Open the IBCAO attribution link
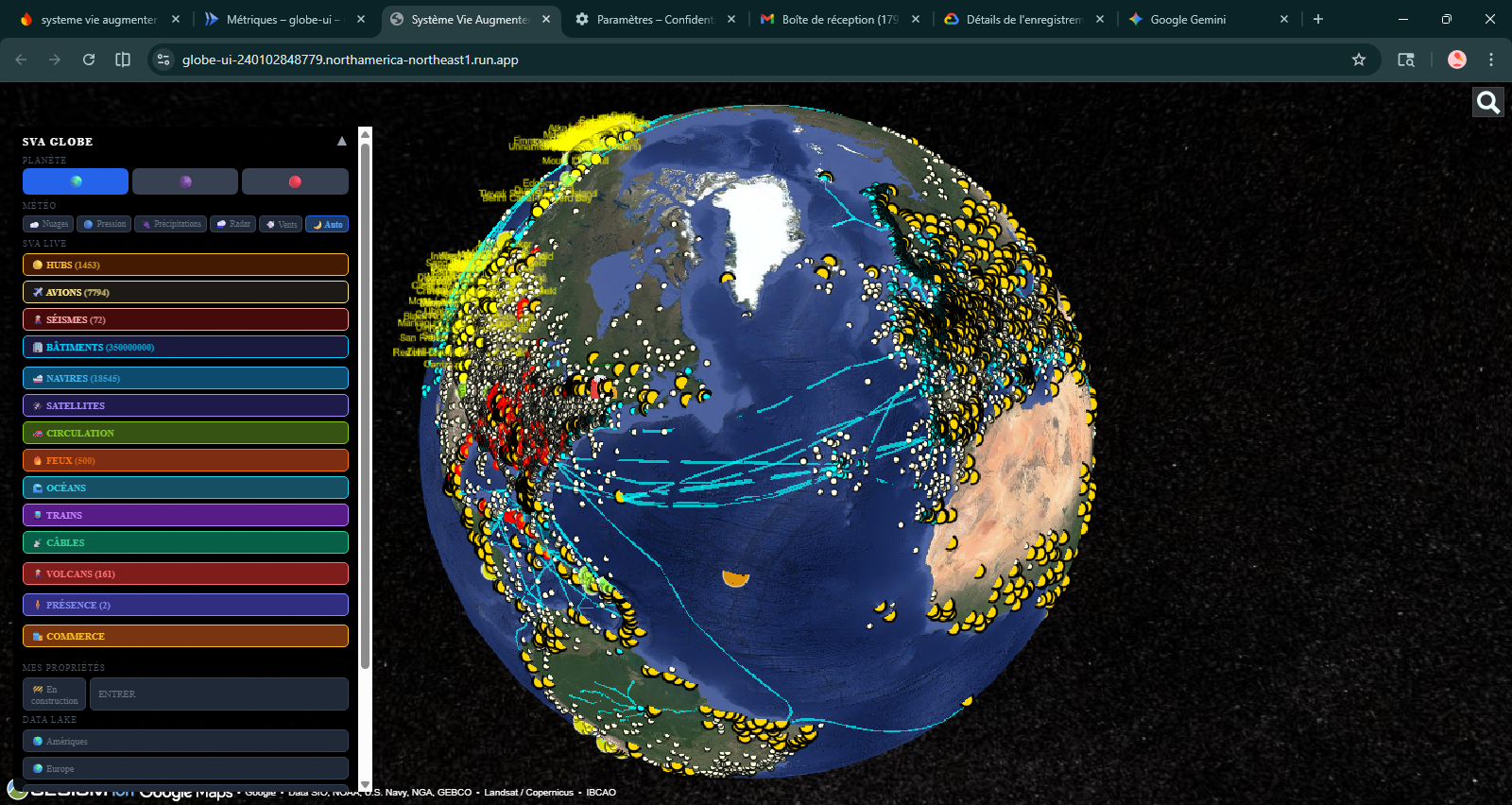 click(x=601, y=793)
